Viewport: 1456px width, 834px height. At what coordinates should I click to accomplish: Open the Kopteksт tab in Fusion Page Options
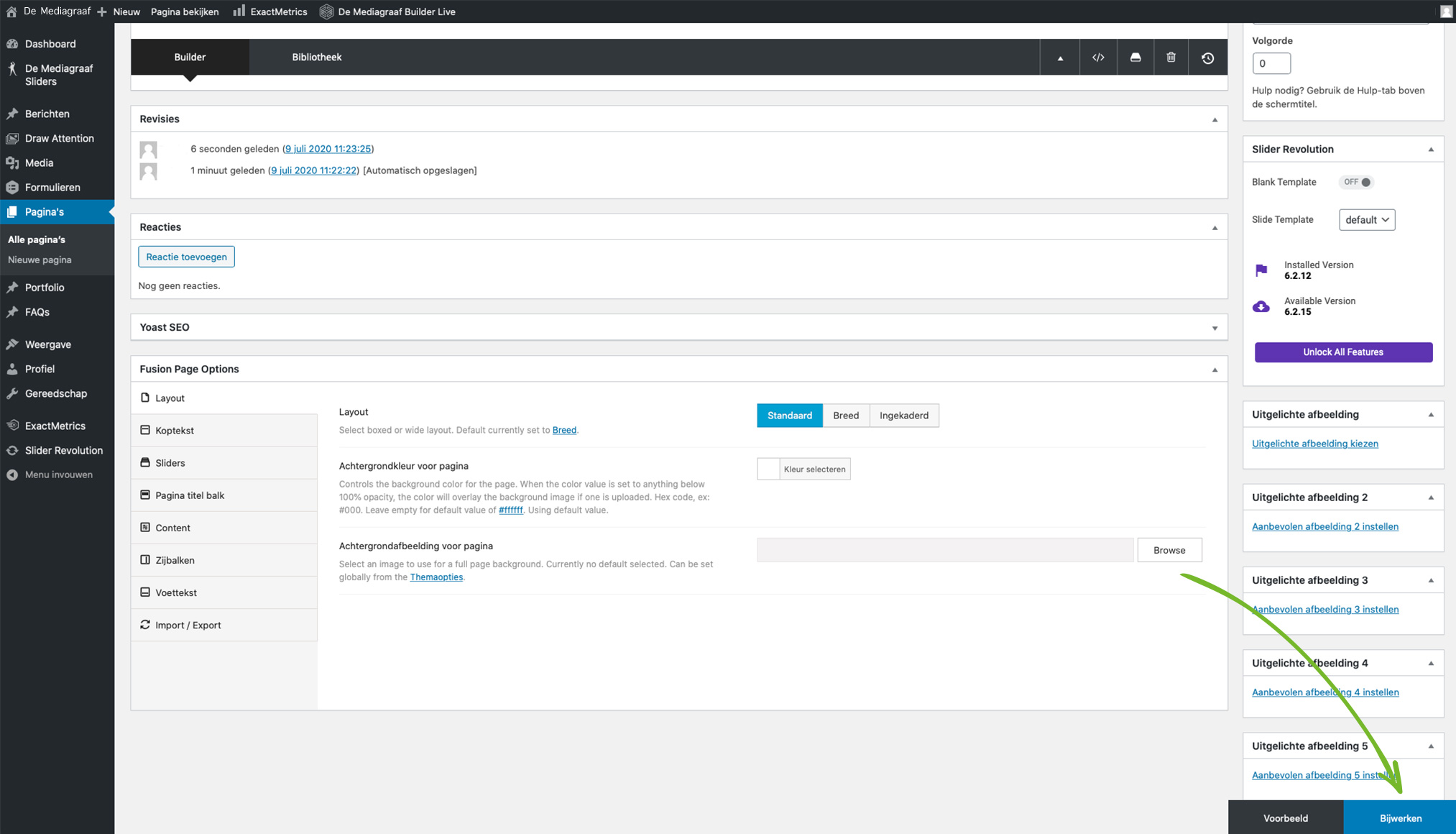coord(175,431)
